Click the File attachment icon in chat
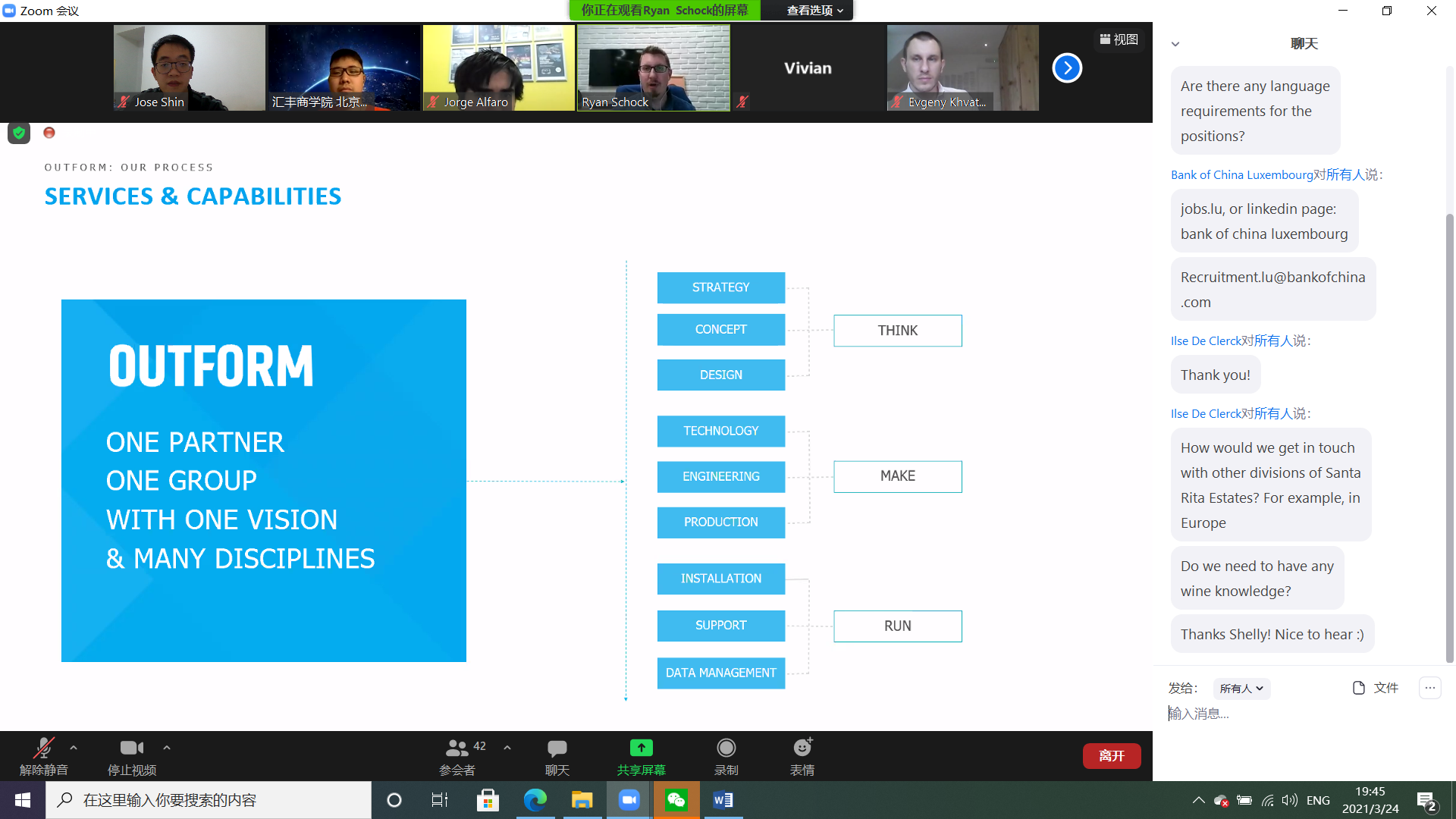Screen dimensions: 1456x819 (1359, 688)
